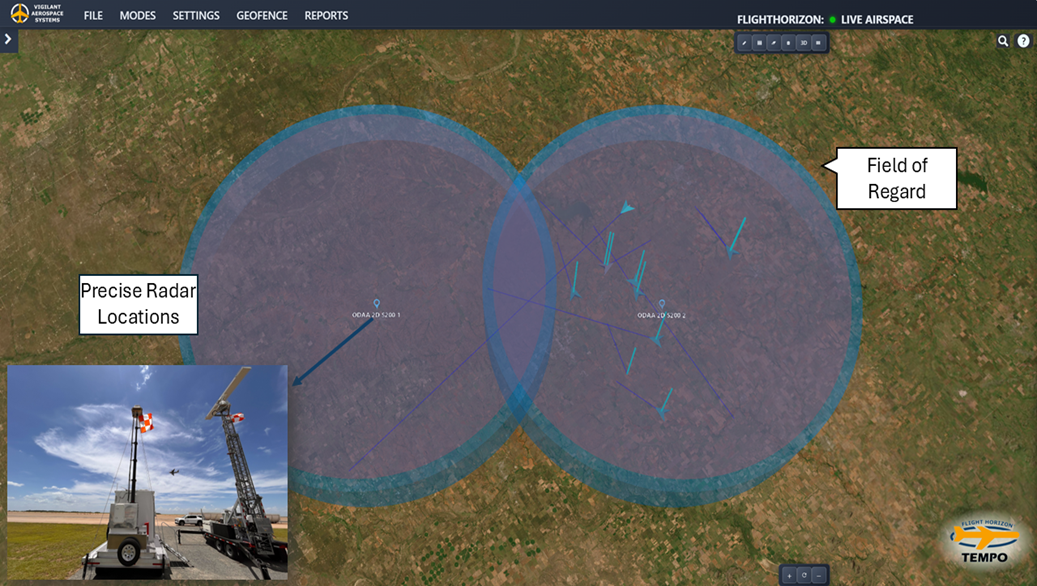Click the Vigilant Aerospace Systems logo
Image resolution: width=1037 pixels, height=586 pixels.
pyautogui.click(x=37, y=14)
